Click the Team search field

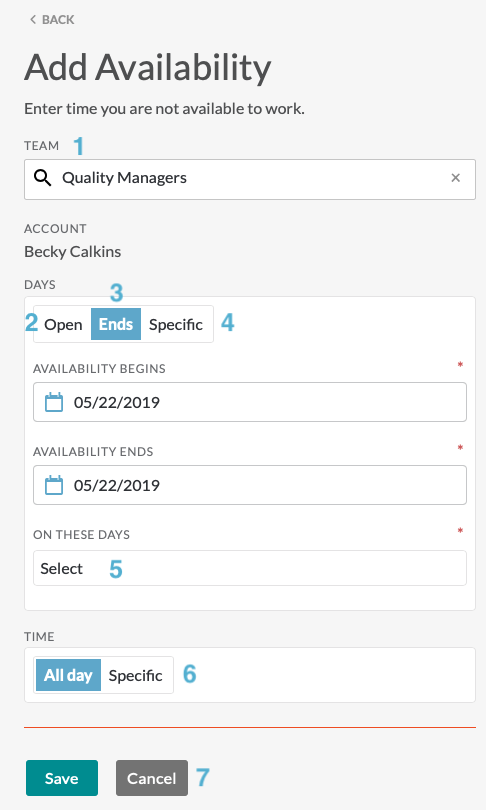coord(249,179)
